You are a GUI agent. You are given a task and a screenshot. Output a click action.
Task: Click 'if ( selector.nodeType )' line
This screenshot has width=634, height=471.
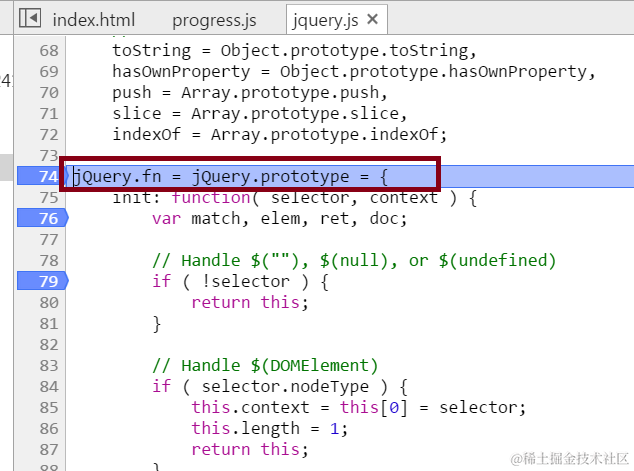(280, 387)
